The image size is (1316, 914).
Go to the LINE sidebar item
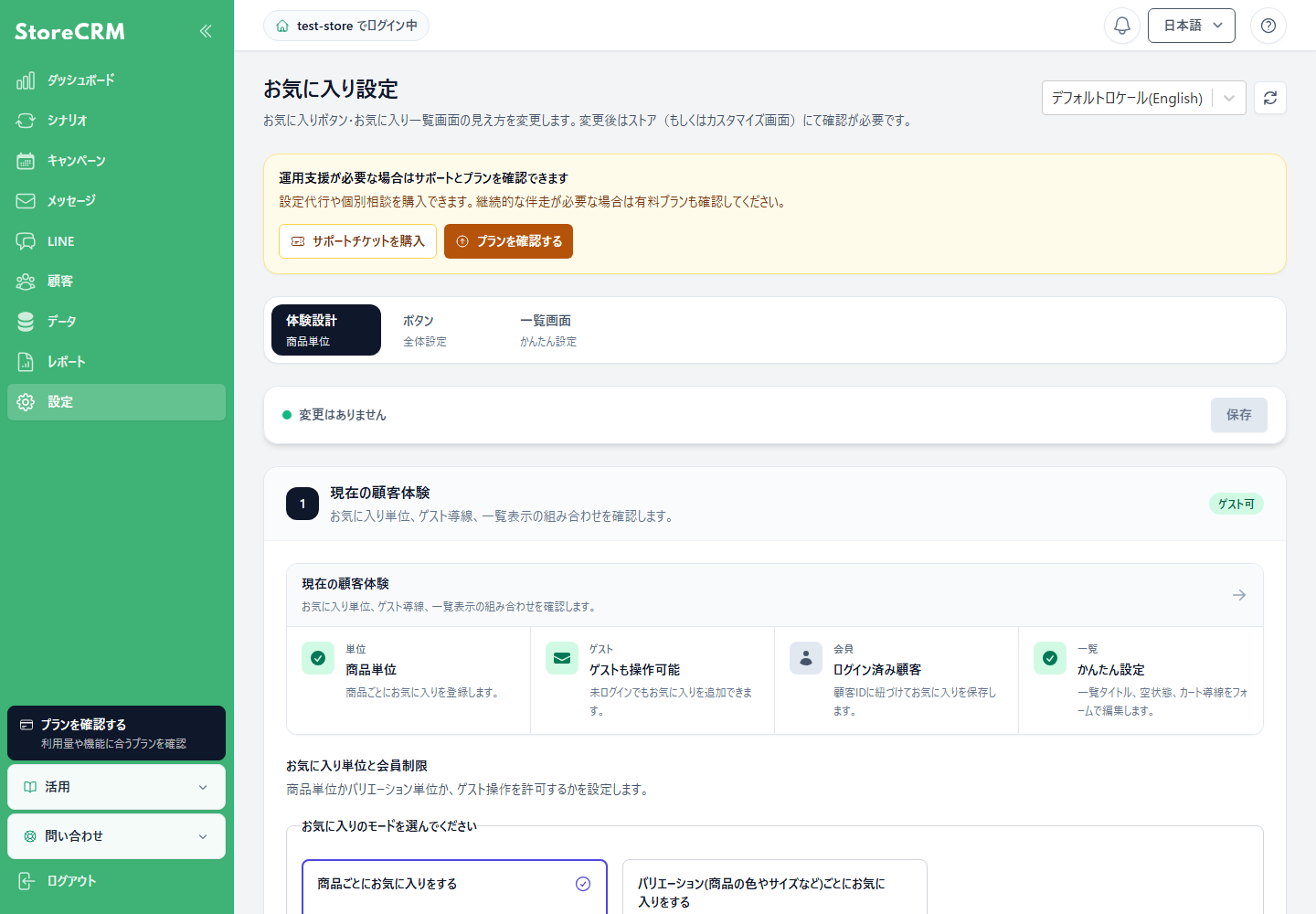(x=116, y=241)
